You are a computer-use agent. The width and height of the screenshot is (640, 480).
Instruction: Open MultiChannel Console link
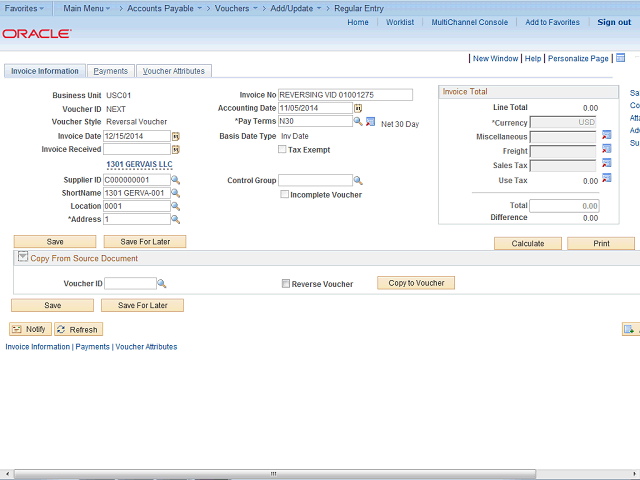pyautogui.click(x=470, y=22)
